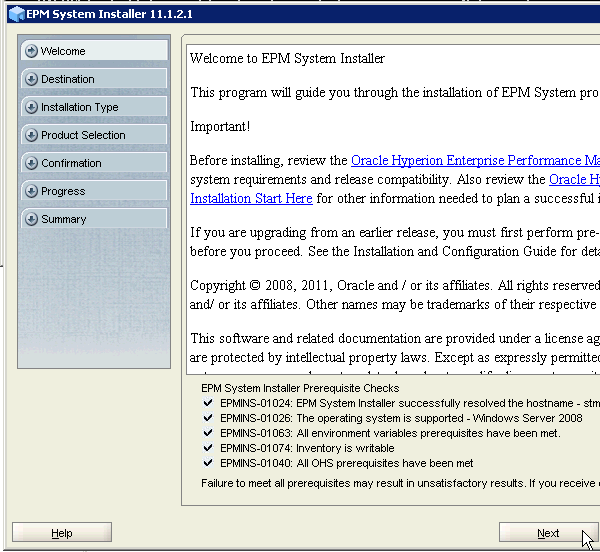Screen dimensions: 600x552
Task: Click the Installation Type step arrow icon
Action: pyautogui.click(x=31, y=107)
